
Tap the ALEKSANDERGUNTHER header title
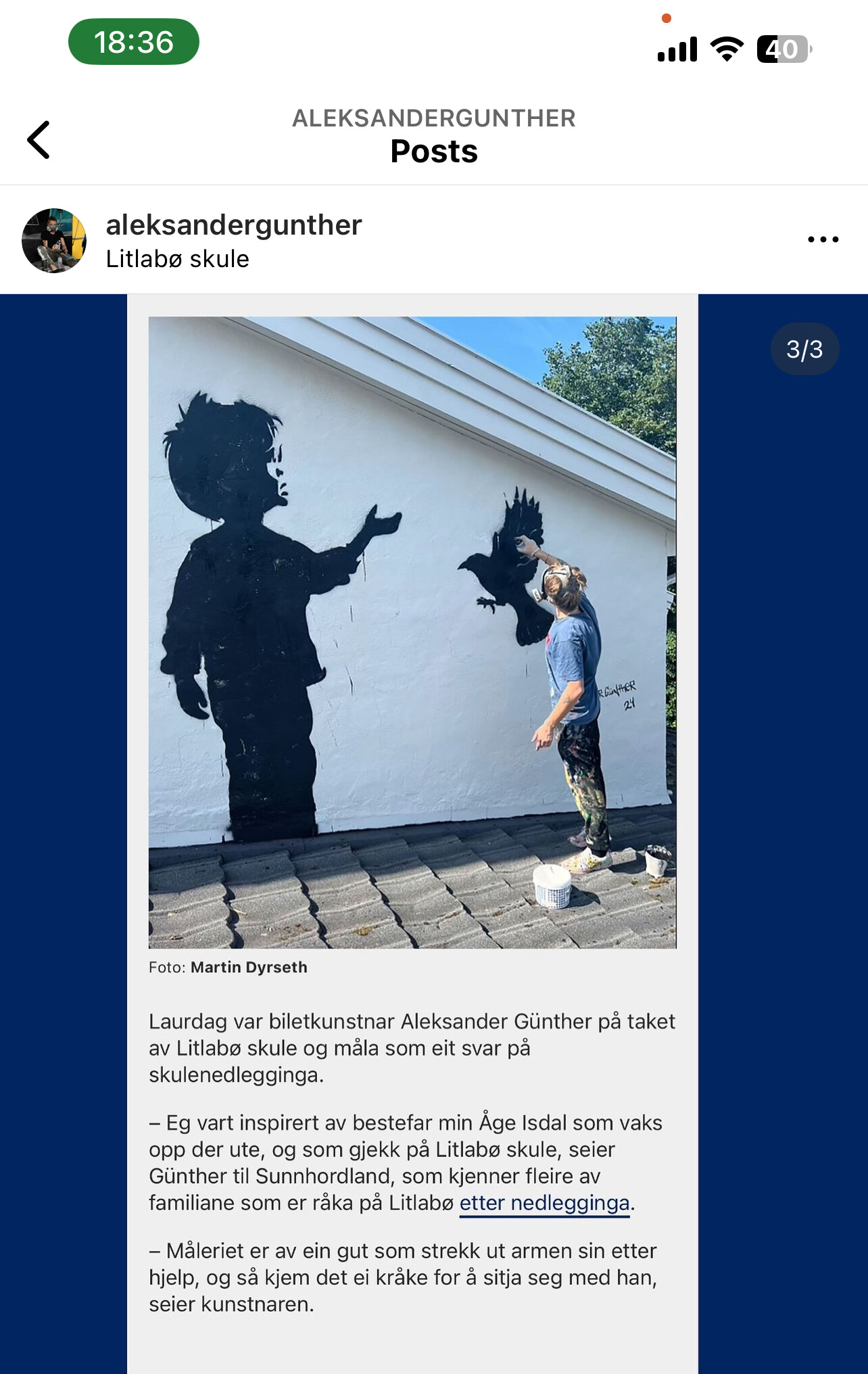pos(434,118)
